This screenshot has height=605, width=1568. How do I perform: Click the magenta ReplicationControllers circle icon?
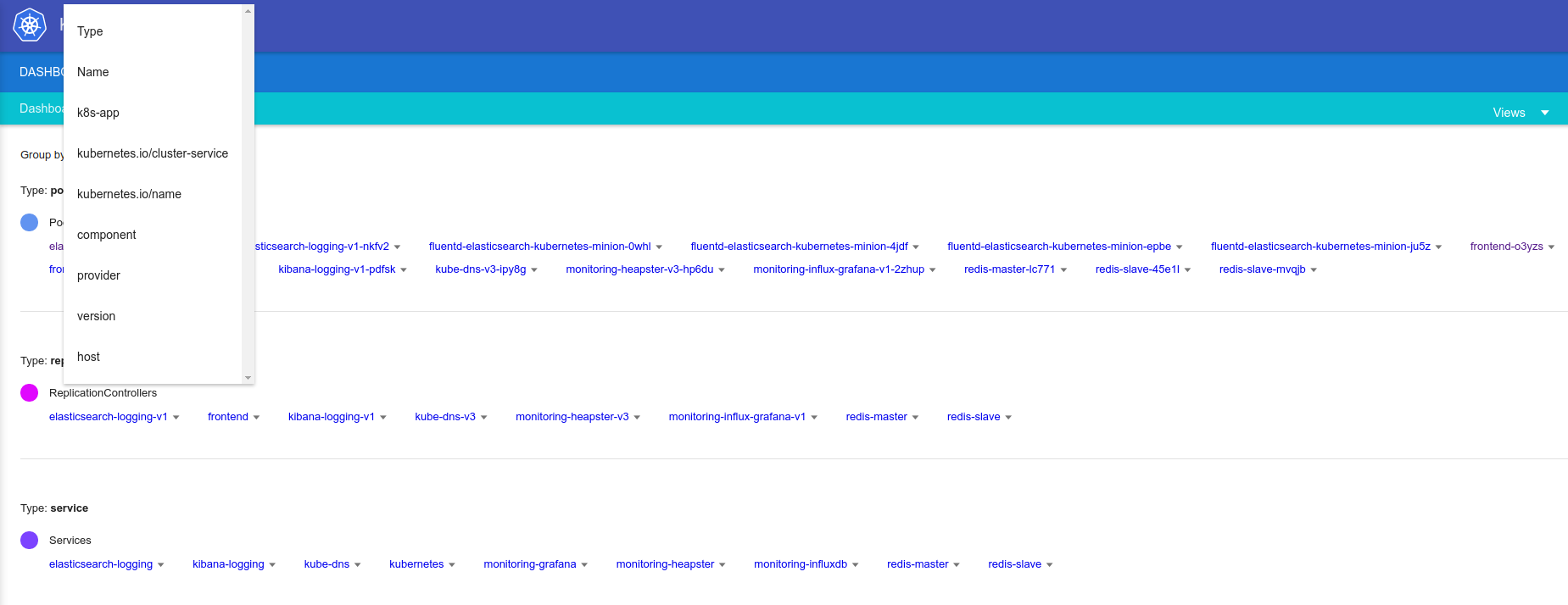[x=30, y=393]
